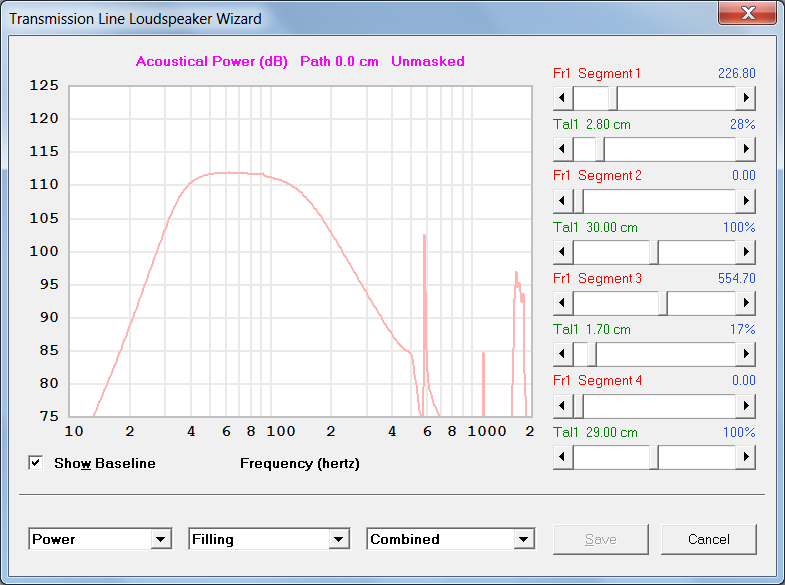Open the Combined dropdown list
The width and height of the screenshot is (785, 585).
(524, 539)
